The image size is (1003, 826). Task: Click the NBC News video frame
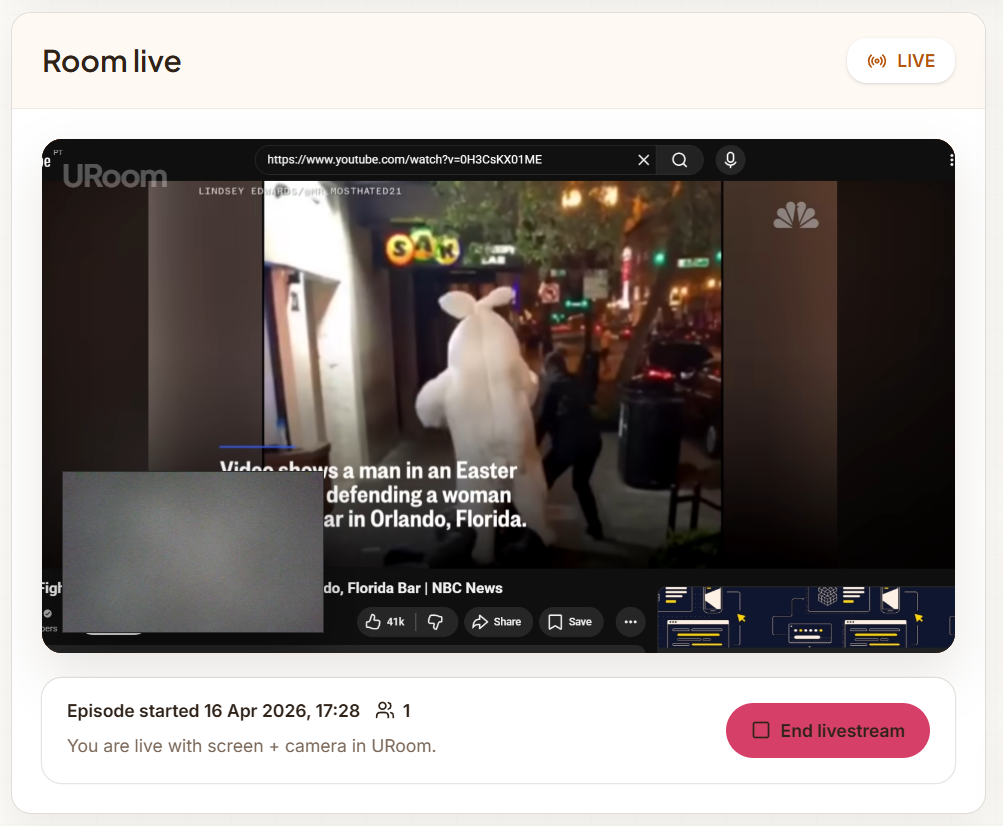click(x=493, y=374)
